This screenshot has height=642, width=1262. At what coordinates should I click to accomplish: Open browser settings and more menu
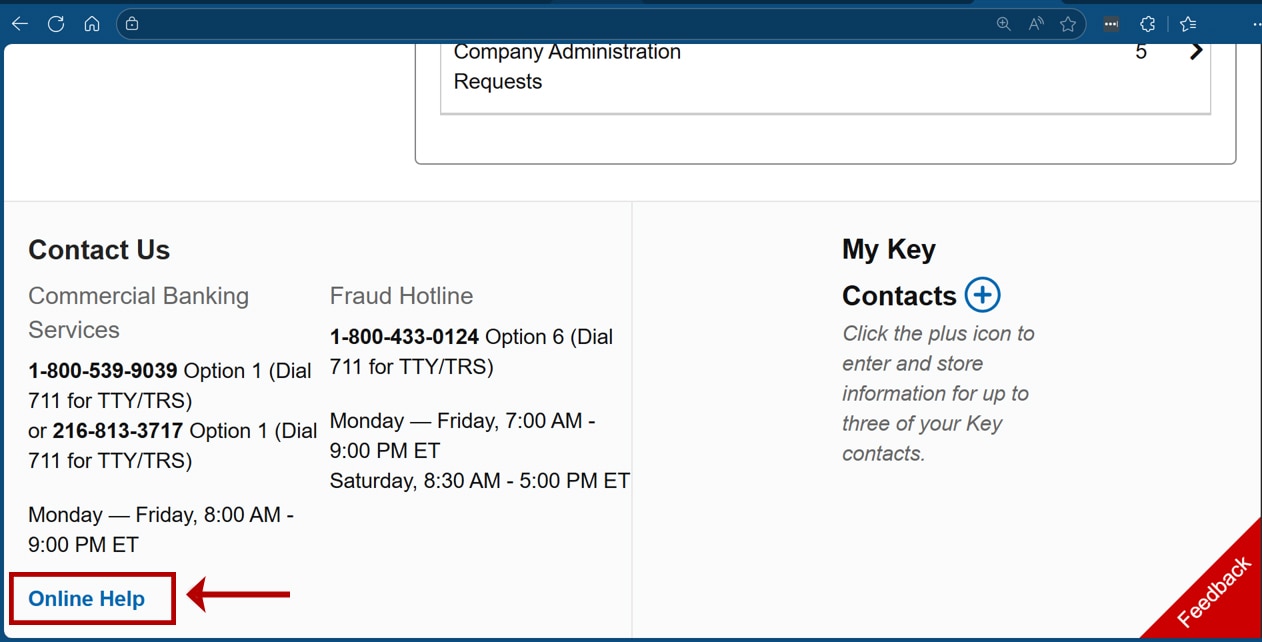click(1255, 24)
